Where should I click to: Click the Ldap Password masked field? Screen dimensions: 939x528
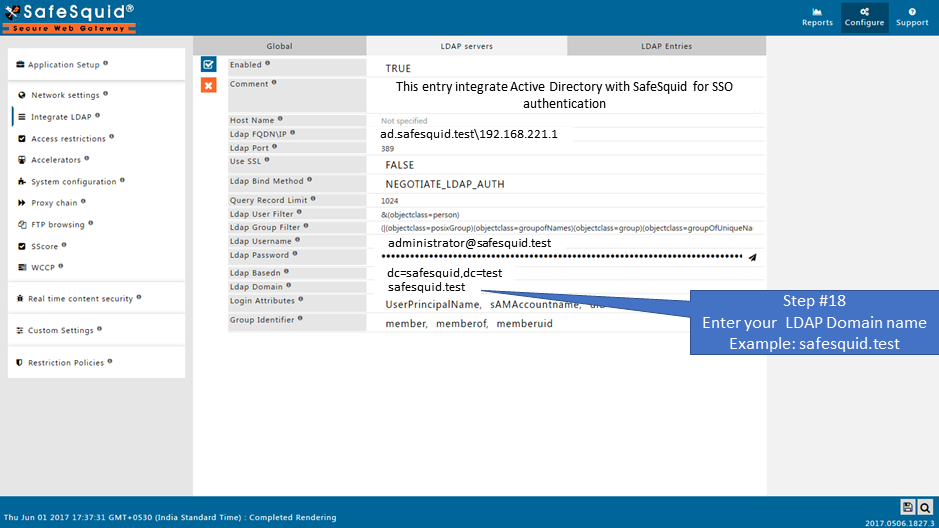[x=562, y=256]
